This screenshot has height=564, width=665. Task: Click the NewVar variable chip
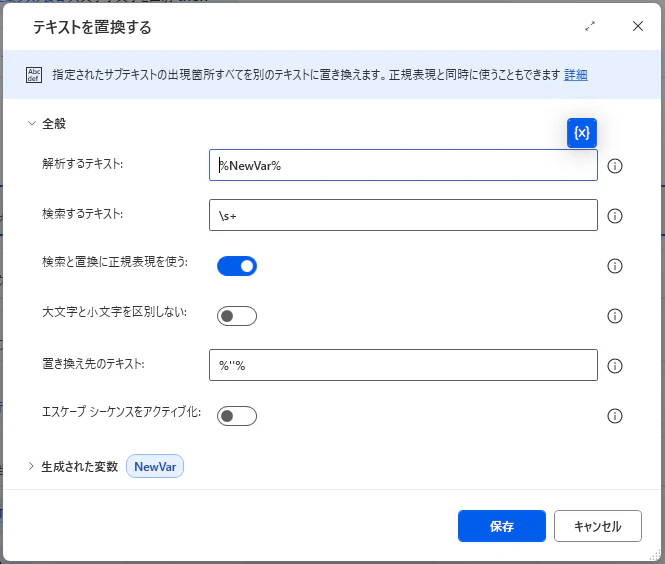click(x=155, y=466)
